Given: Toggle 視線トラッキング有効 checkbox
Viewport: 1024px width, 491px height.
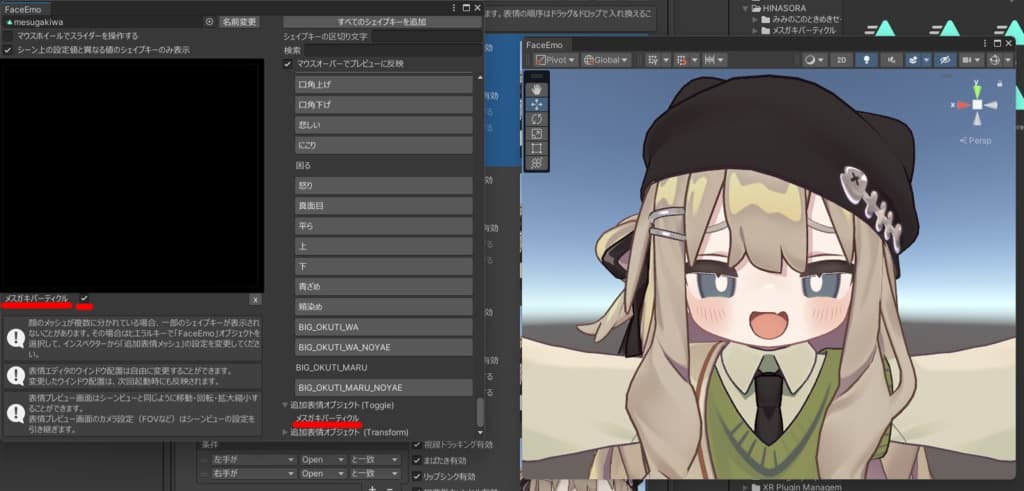Looking at the screenshot, I should 417,445.
